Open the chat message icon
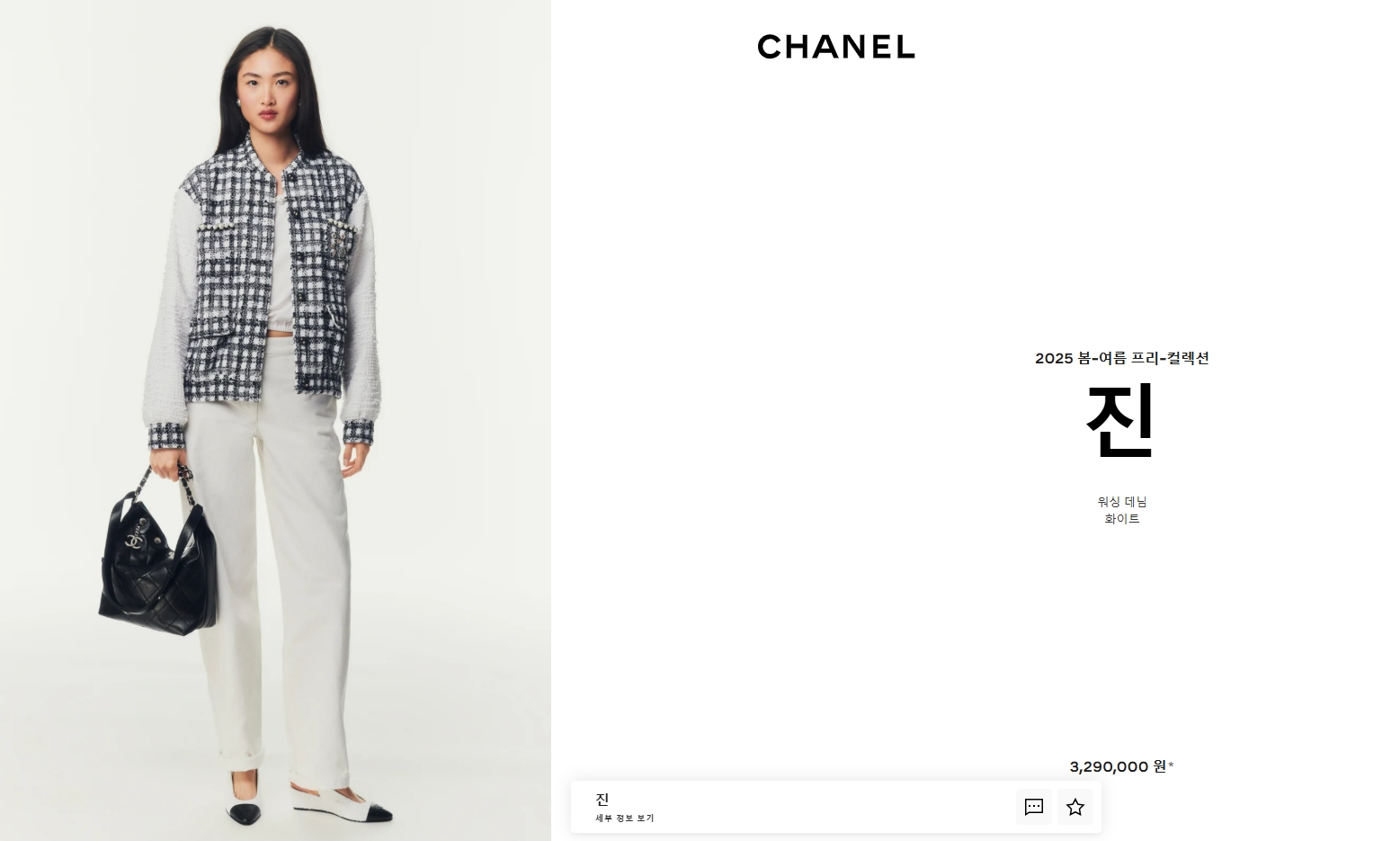 pos(1033,807)
